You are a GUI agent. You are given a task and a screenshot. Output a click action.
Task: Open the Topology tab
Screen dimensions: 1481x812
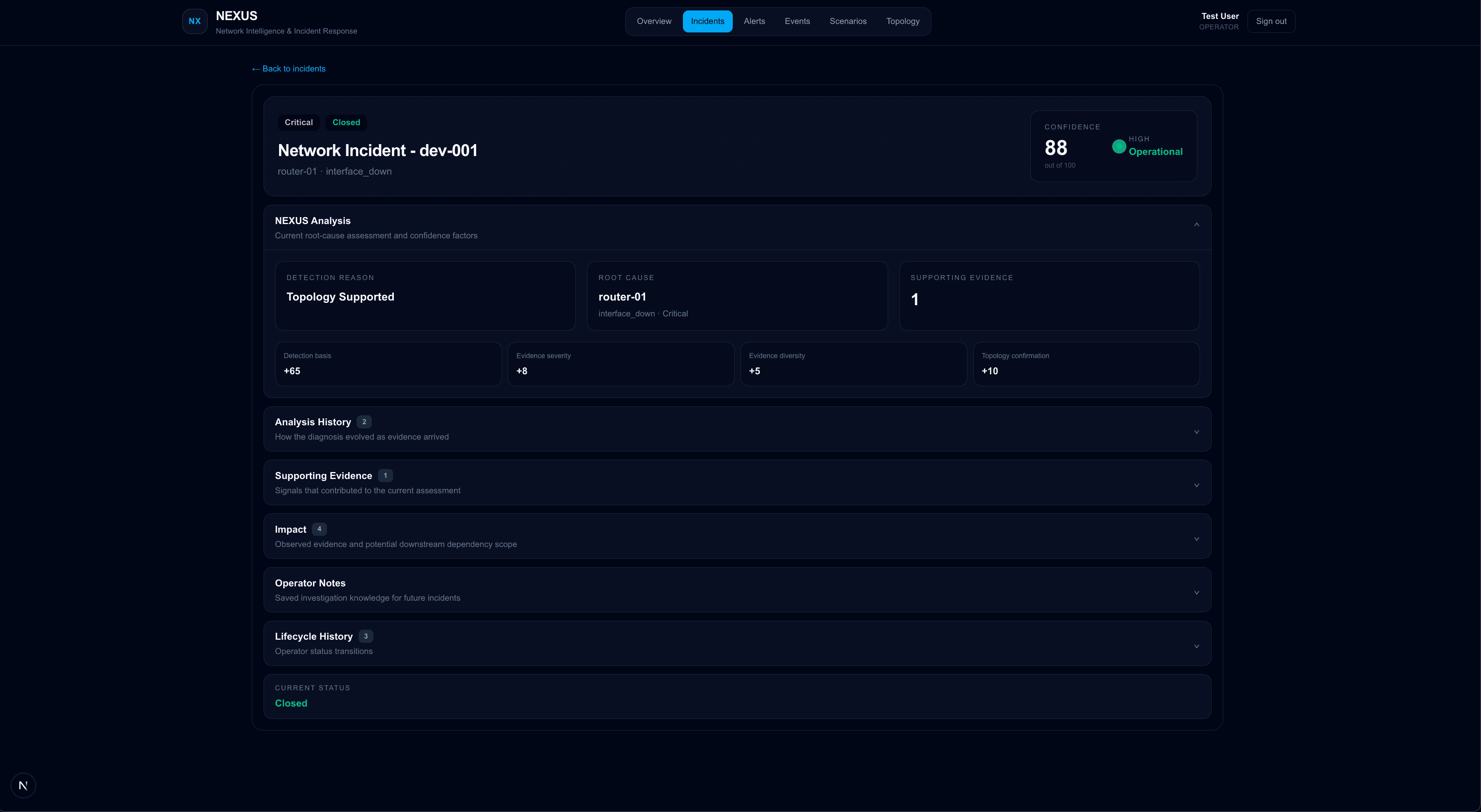902,21
